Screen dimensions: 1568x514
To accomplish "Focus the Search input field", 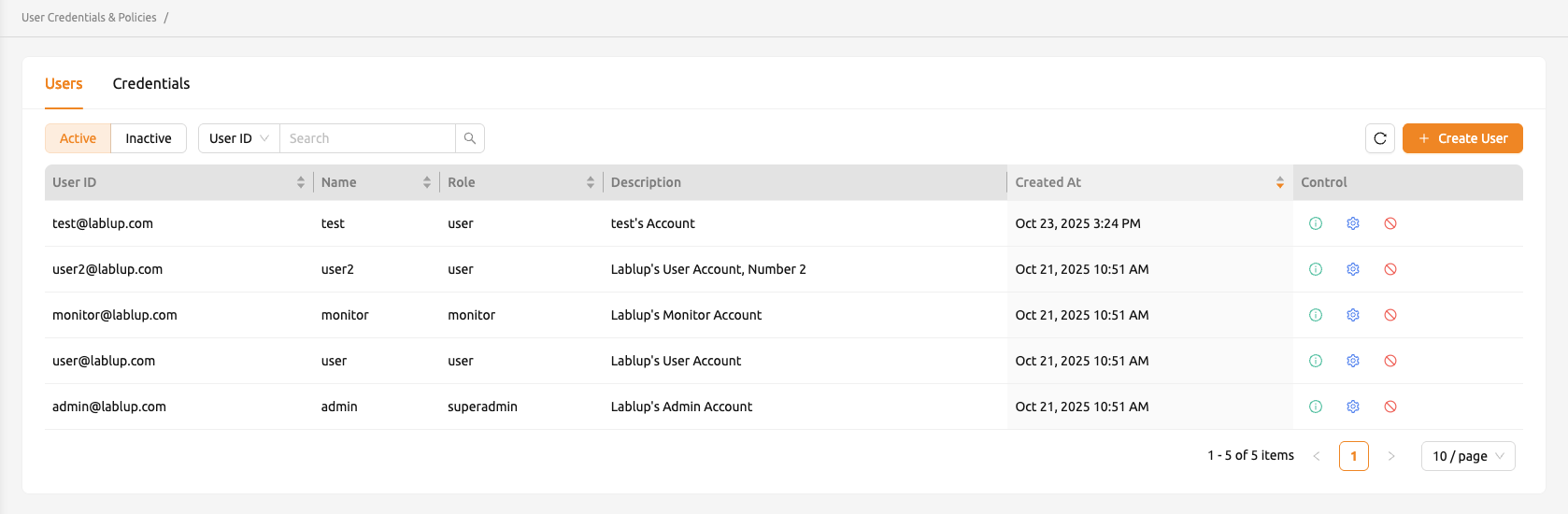I will click(x=367, y=138).
